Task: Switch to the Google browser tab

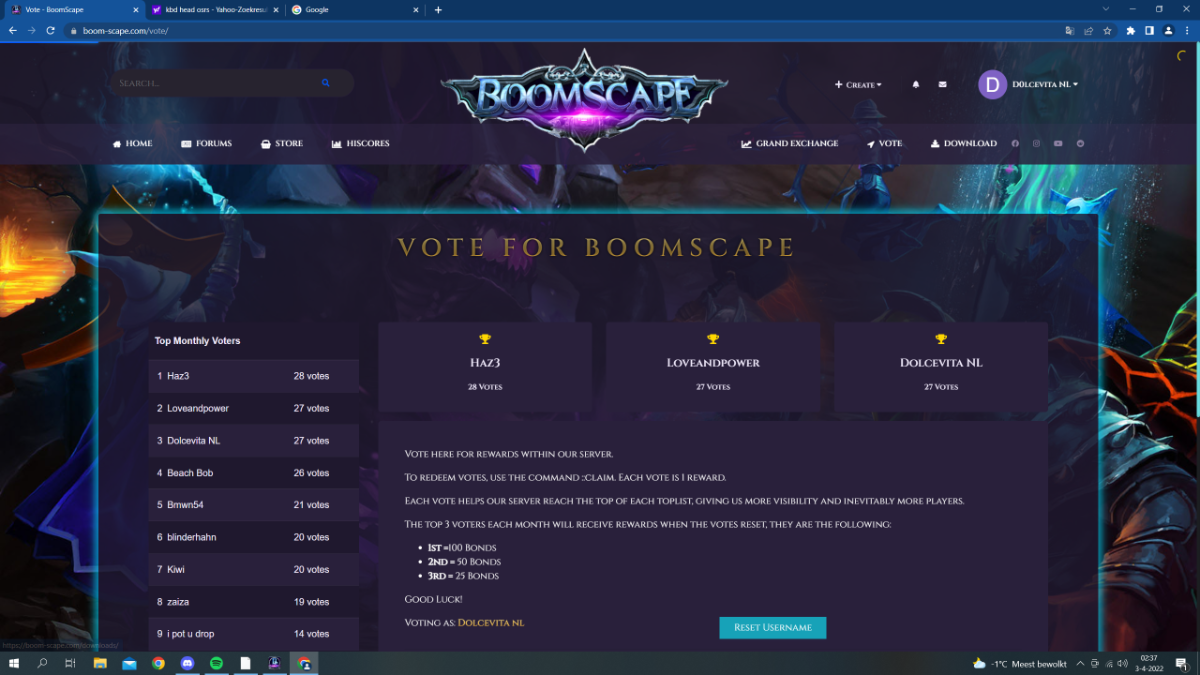Action: point(353,10)
